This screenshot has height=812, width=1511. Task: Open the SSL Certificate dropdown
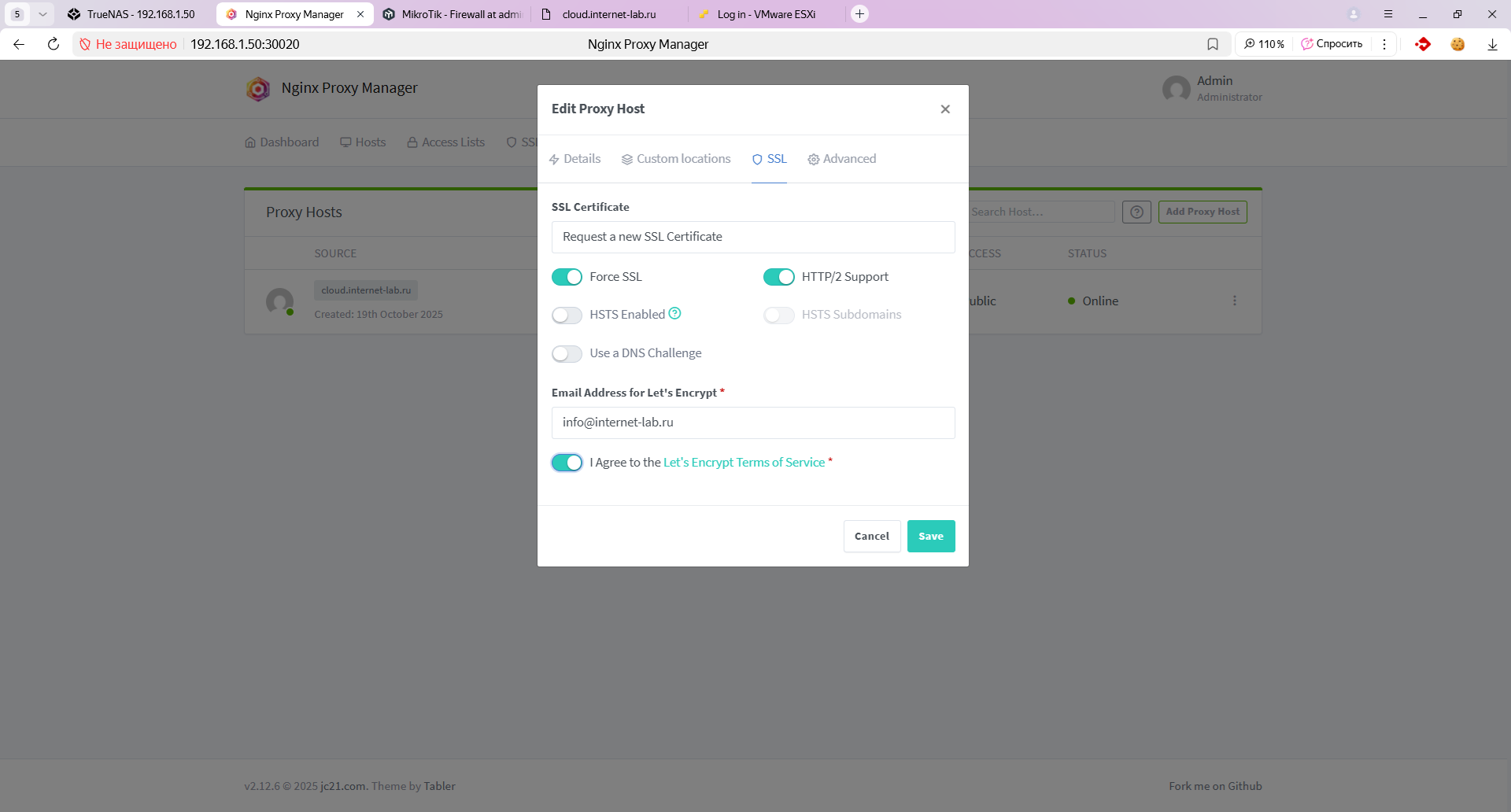[x=752, y=237]
